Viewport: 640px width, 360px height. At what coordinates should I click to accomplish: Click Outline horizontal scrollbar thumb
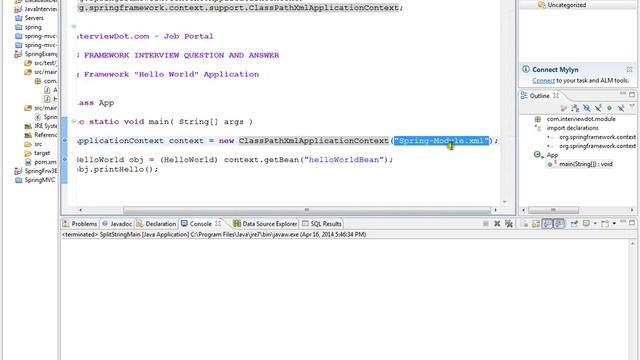coord(553,210)
